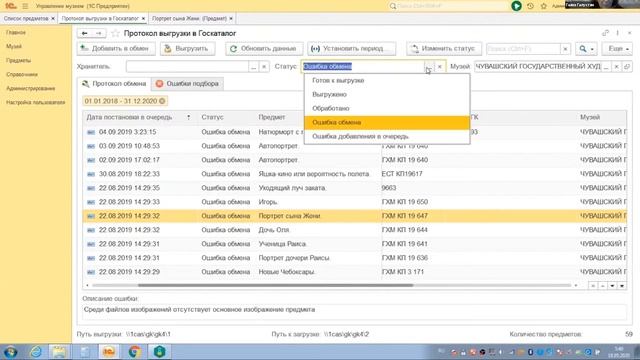640x360 pixels.
Task: Choose Ошибка добавления в очередь status
Action: tap(387, 136)
